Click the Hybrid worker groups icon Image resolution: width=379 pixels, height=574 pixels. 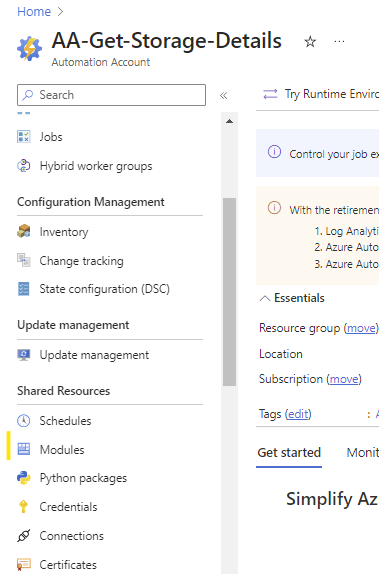coord(24,166)
